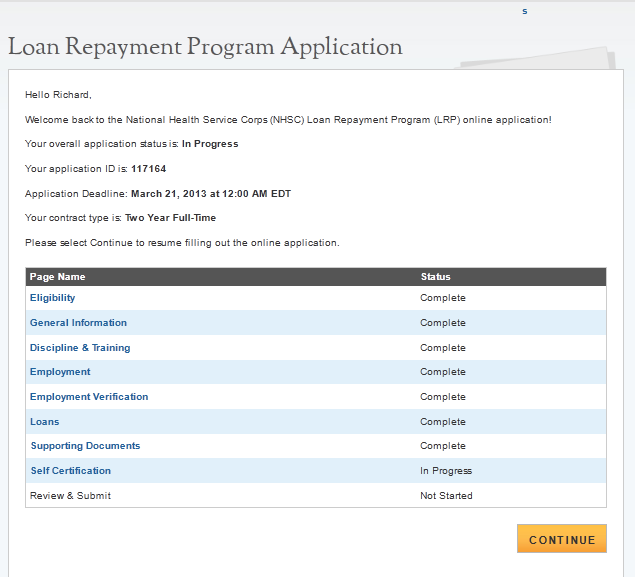635x577 pixels.
Task: Open the Eligibility page link
Action: (52, 298)
